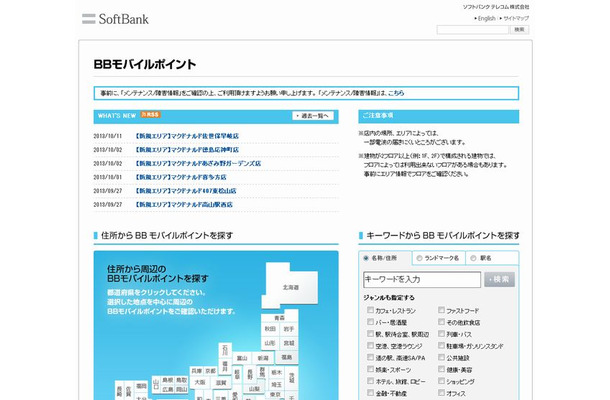Select 京都 prefecture on the map
Screen dimensions: 610x400
[x=210, y=371]
